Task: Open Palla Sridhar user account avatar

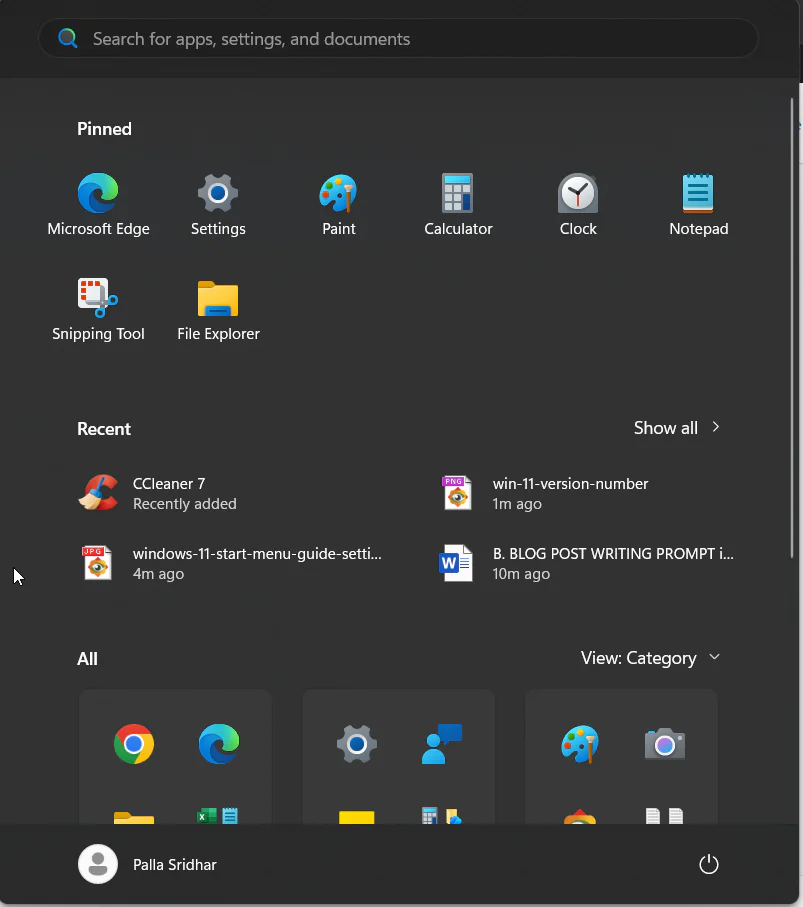Action: click(98, 864)
